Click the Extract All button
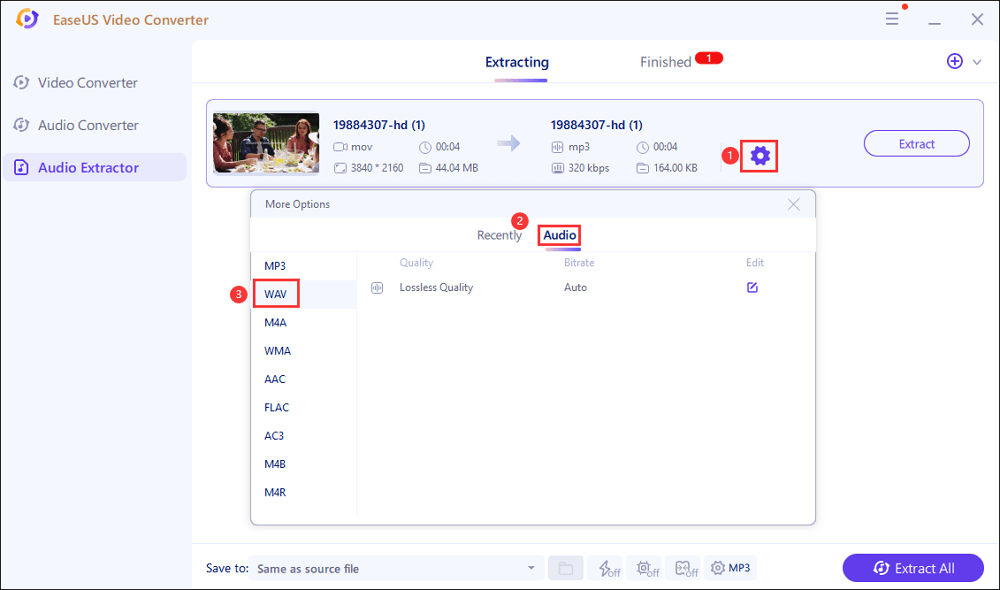 (913, 568)
